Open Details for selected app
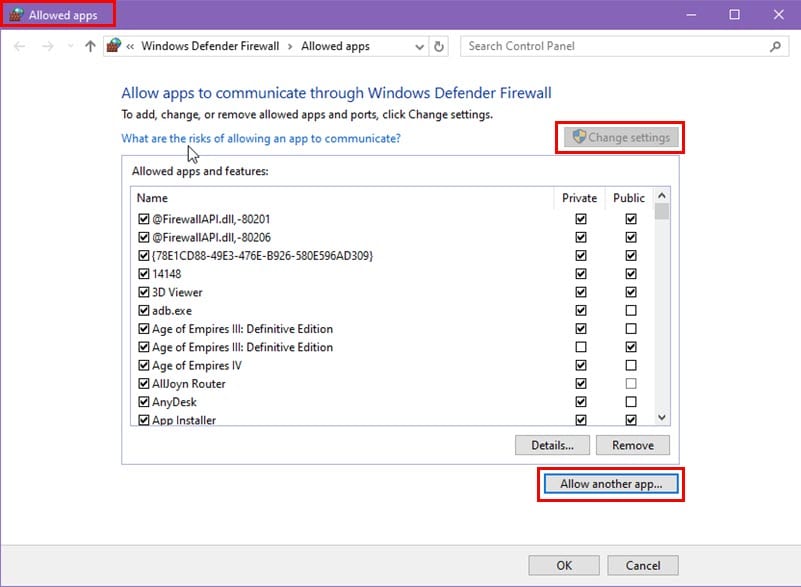The width and height of the screenshot is (801, 587). tap(552, 445)
